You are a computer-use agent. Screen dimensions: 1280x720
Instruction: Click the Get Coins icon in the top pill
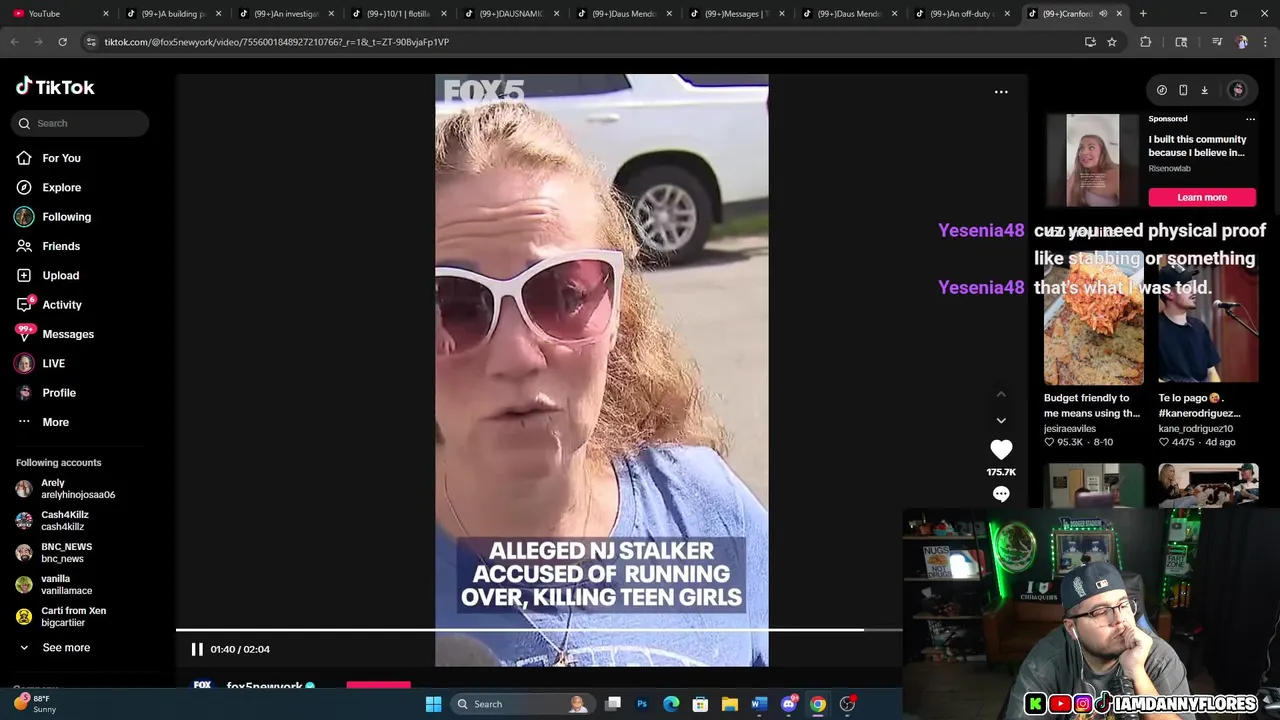coord(1161,90)
